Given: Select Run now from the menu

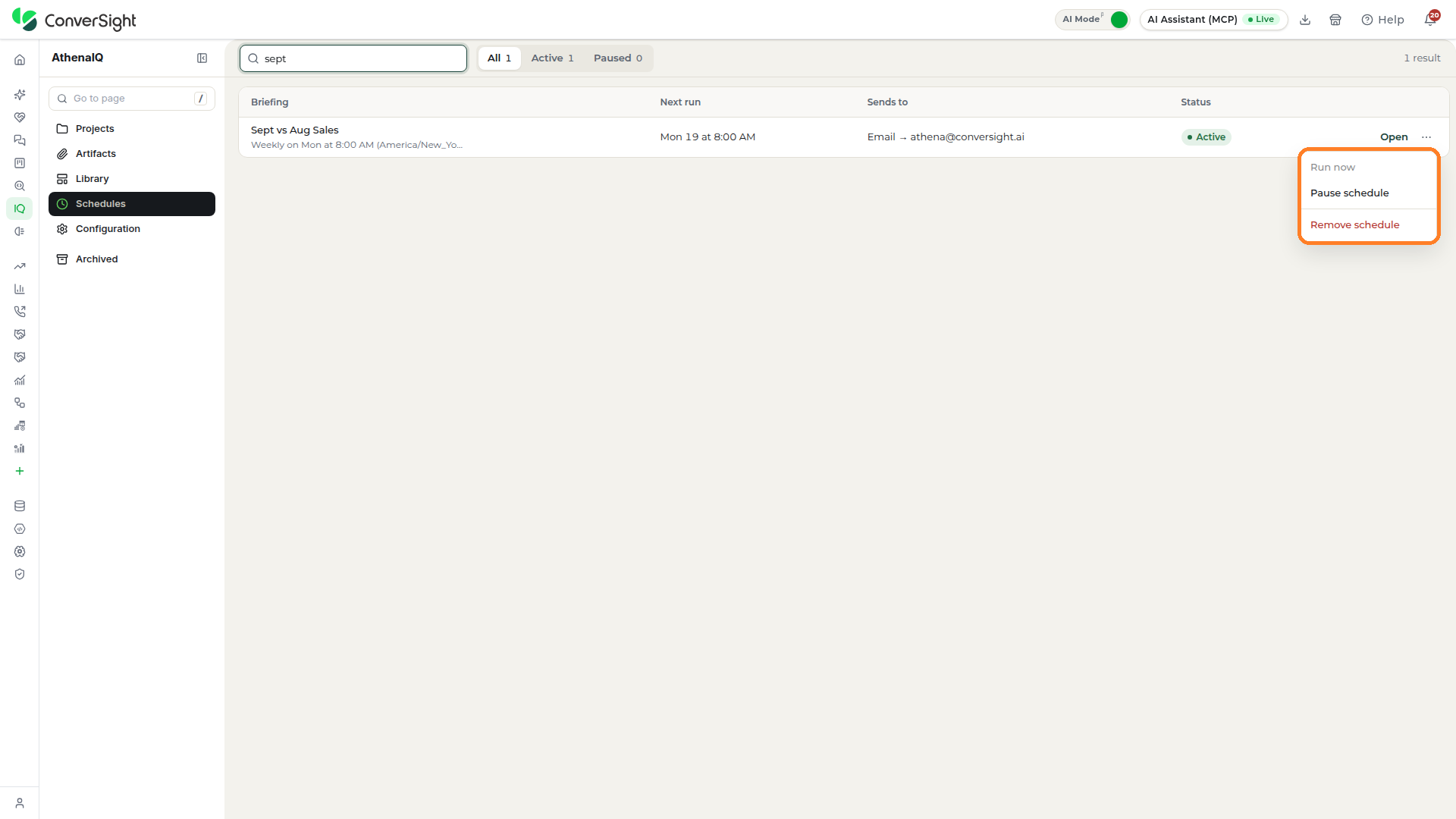Looking at the screenshot, I should [x=1332, y=168].
